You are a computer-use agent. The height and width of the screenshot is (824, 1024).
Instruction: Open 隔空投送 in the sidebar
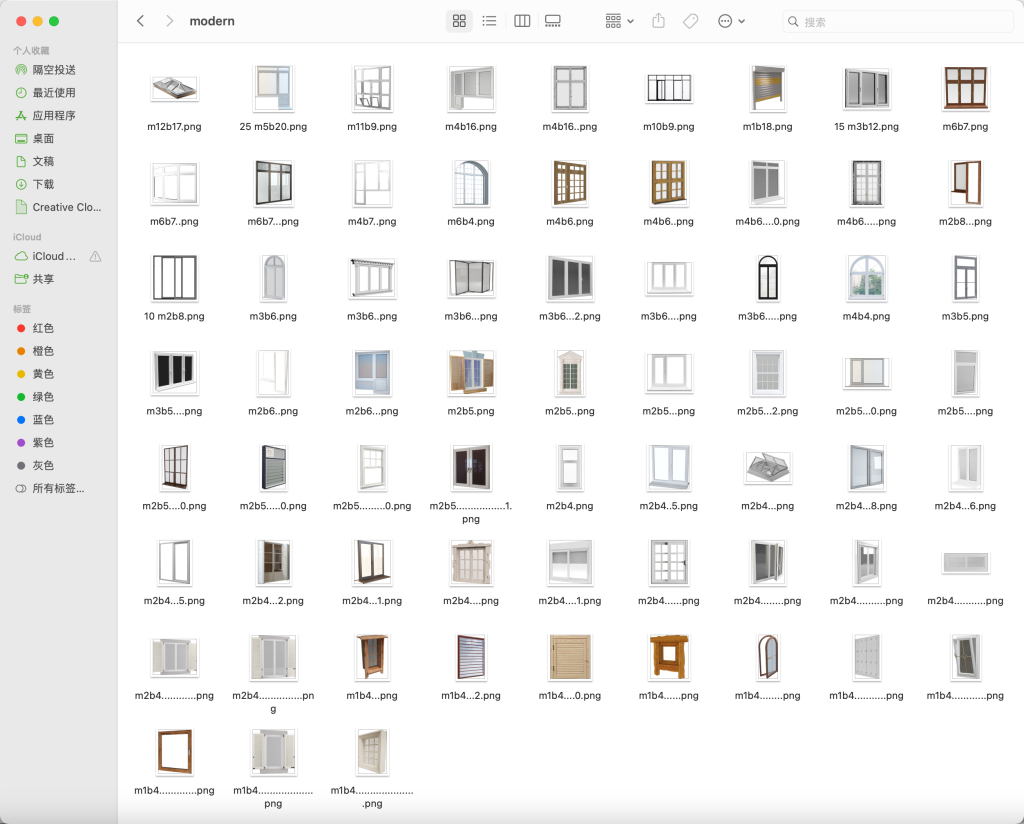point(54,70)
